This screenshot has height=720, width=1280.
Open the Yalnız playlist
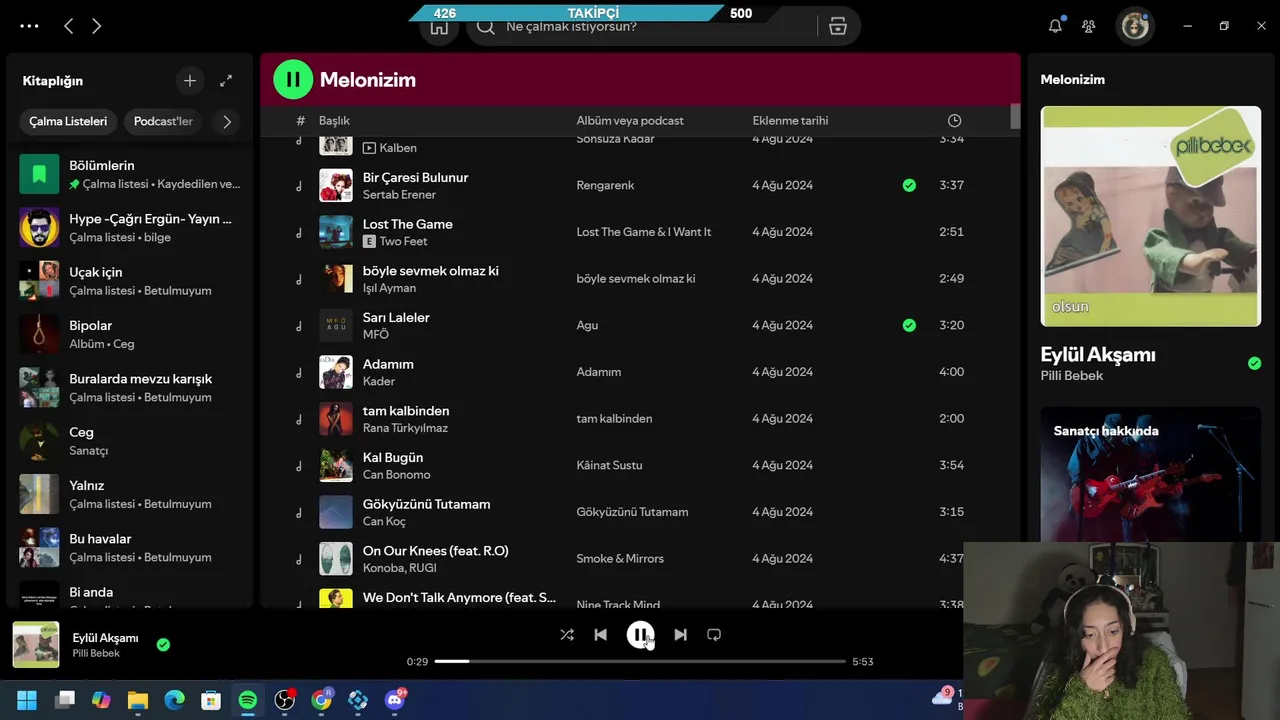[x=130, y=494]
